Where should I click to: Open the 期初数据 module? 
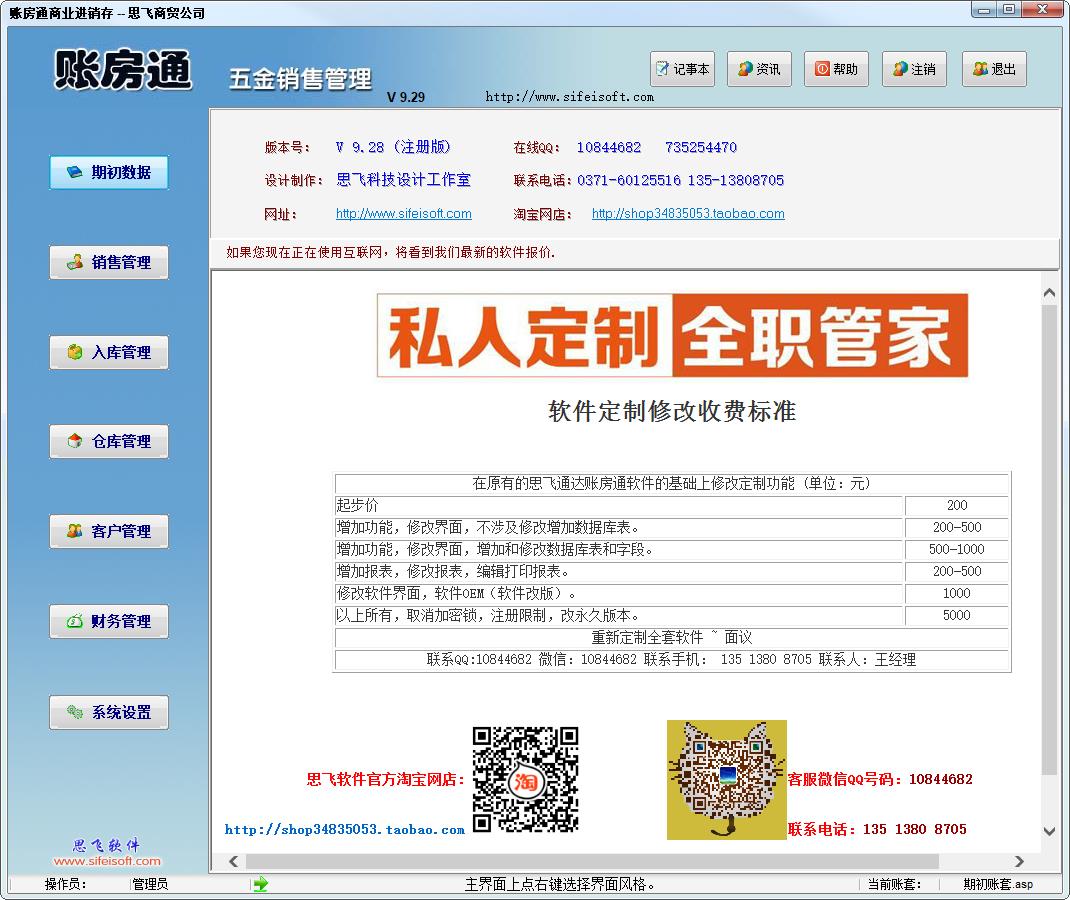[x=109, y=173]
